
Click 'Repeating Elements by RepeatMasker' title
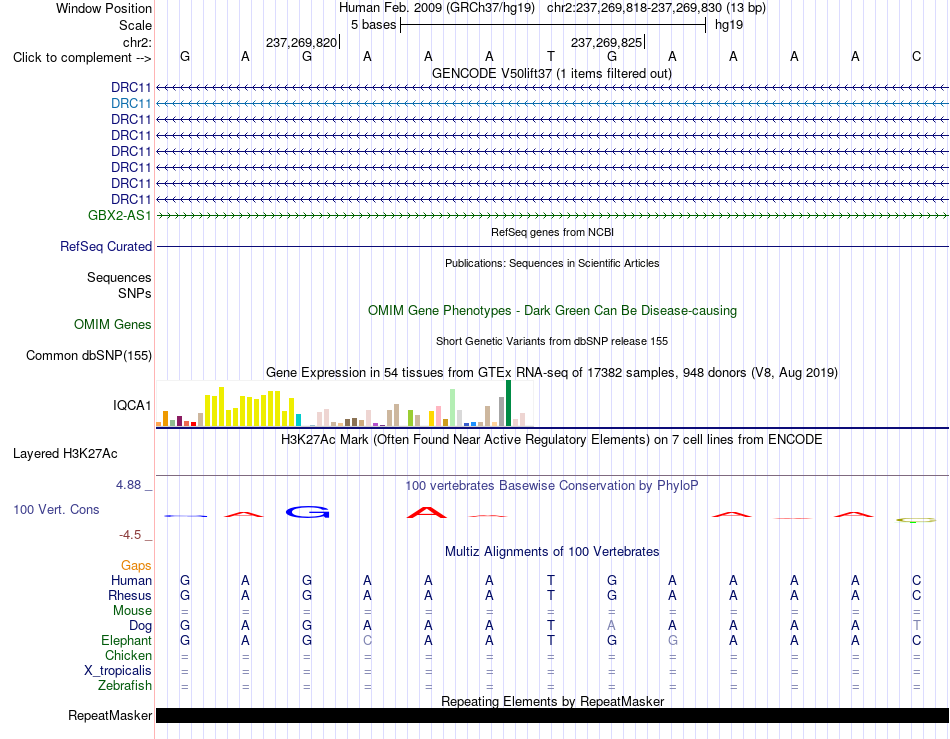pyautogui.click(x=553, y=701)
